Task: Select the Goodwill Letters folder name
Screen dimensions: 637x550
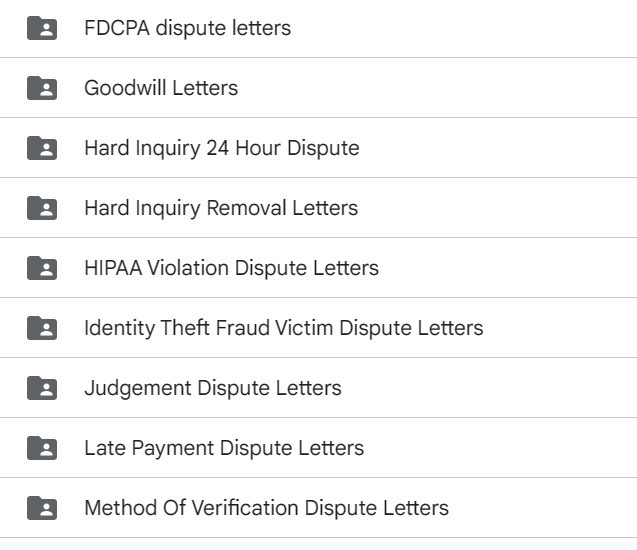Action: click(x=161, y=88)
